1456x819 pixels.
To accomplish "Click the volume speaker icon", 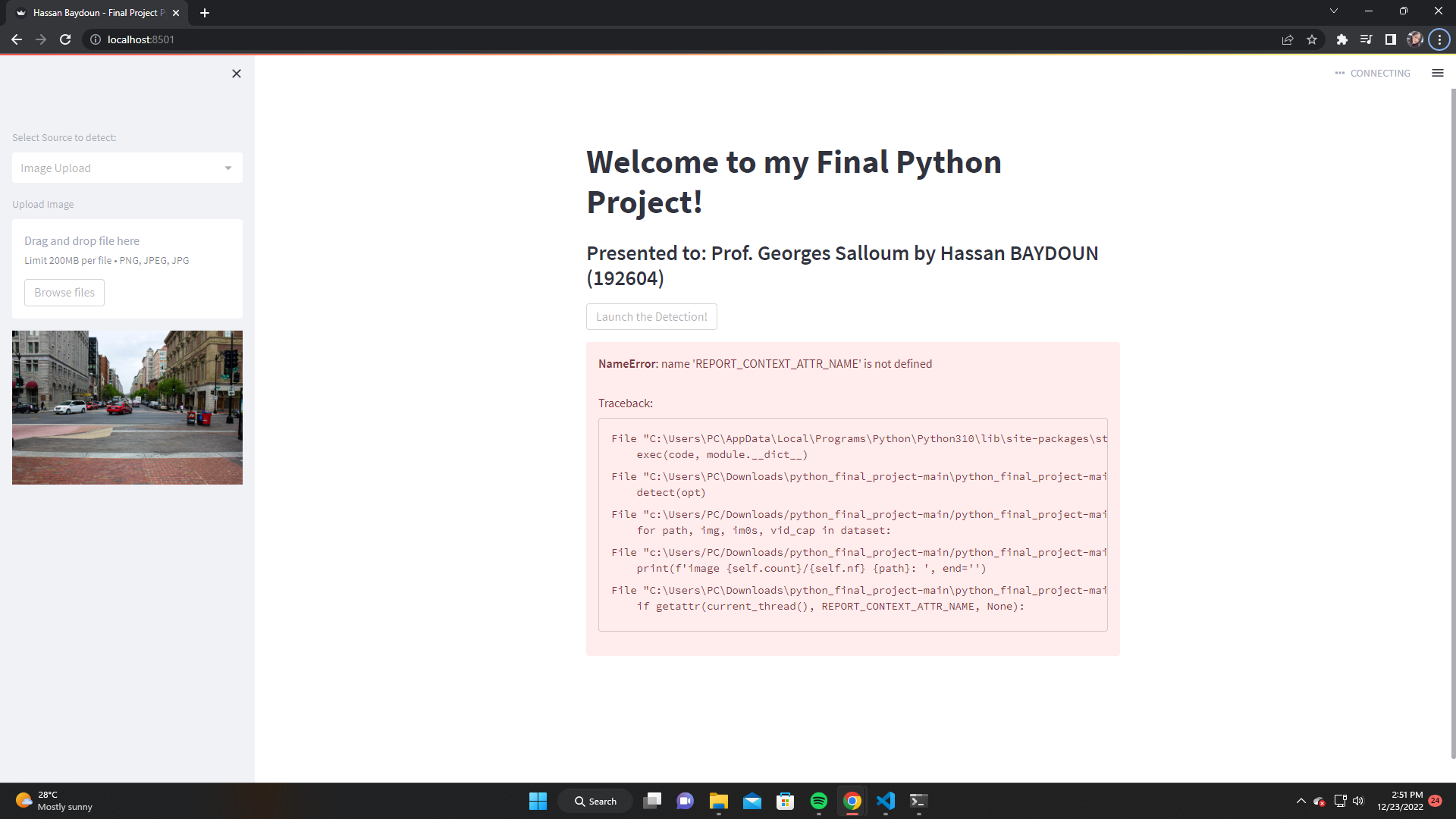I will click(x=1358, y=801).
